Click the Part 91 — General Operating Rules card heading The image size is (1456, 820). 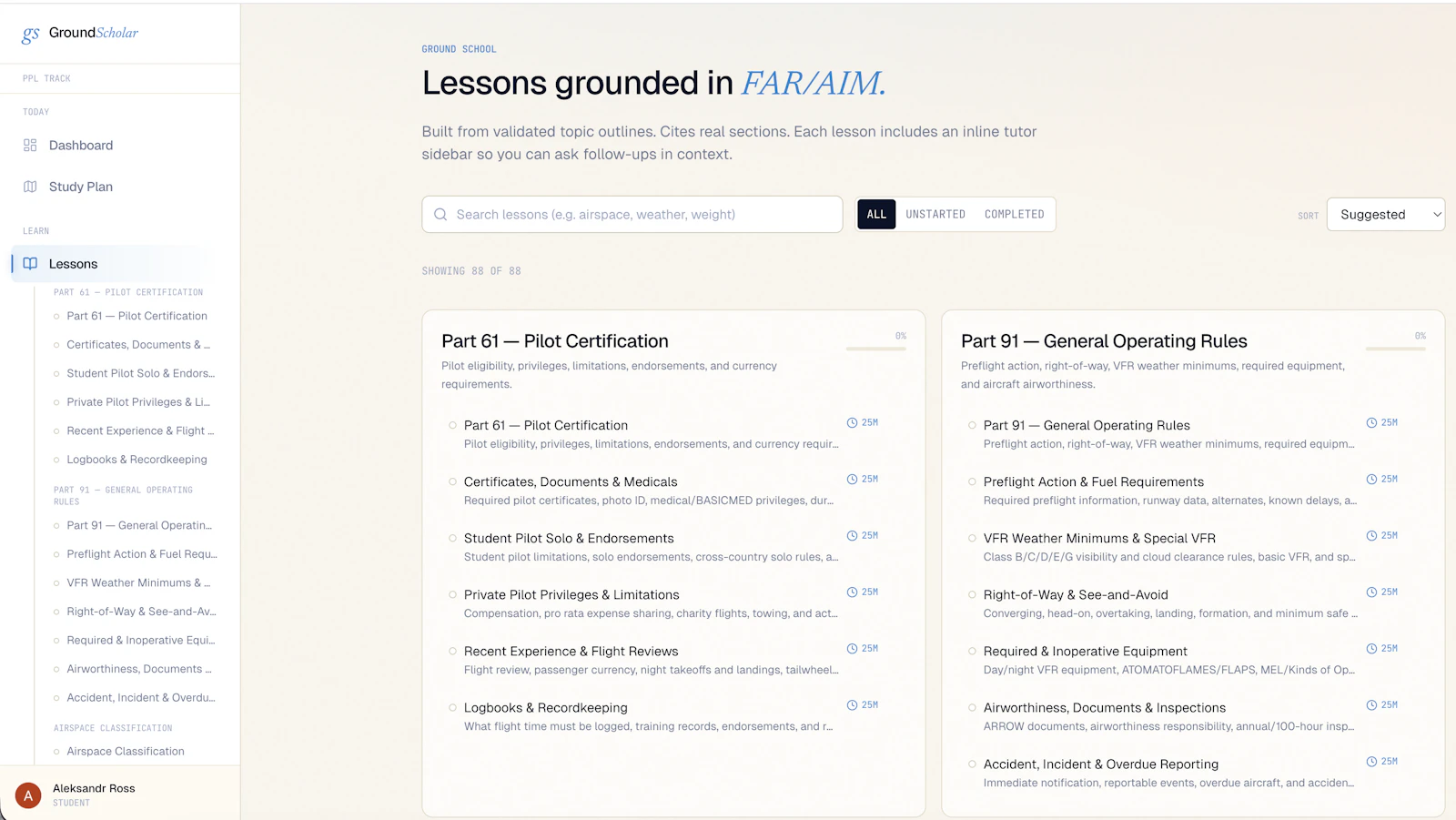click(x=1104, y=341)
